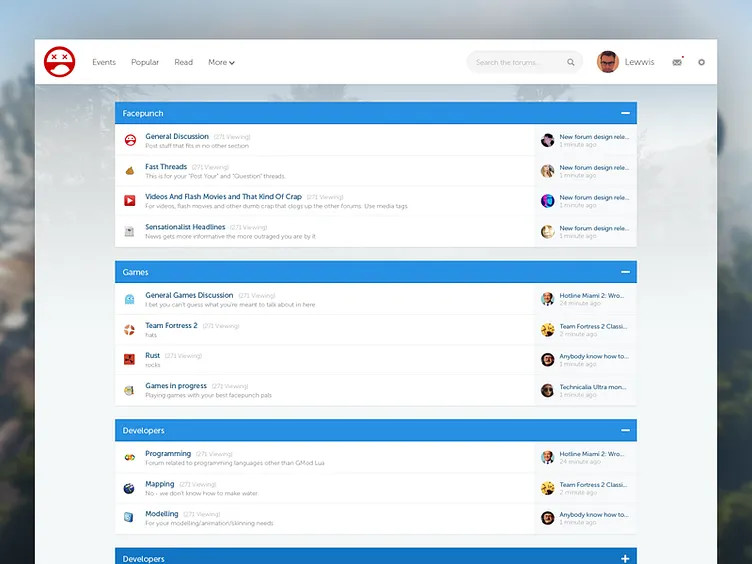Click the red video play icon

pos(129,200)
